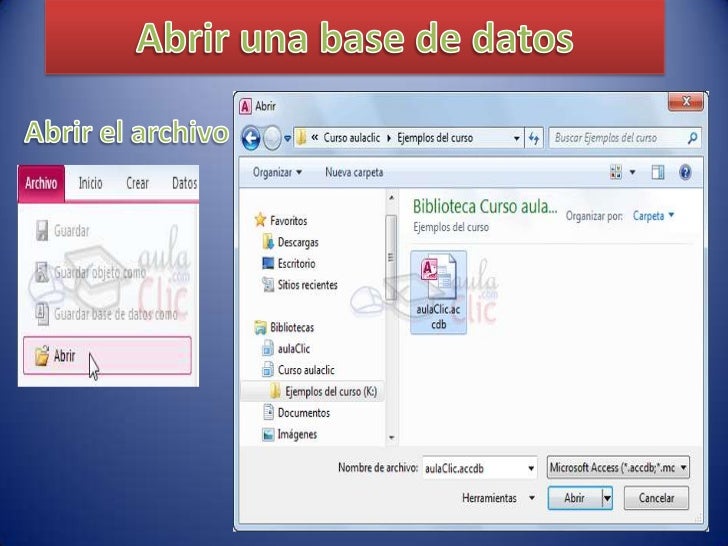This screenshot has width=728, height=546.
Task: Click the Abrir button in the dialog
Action: click(575, 498)
